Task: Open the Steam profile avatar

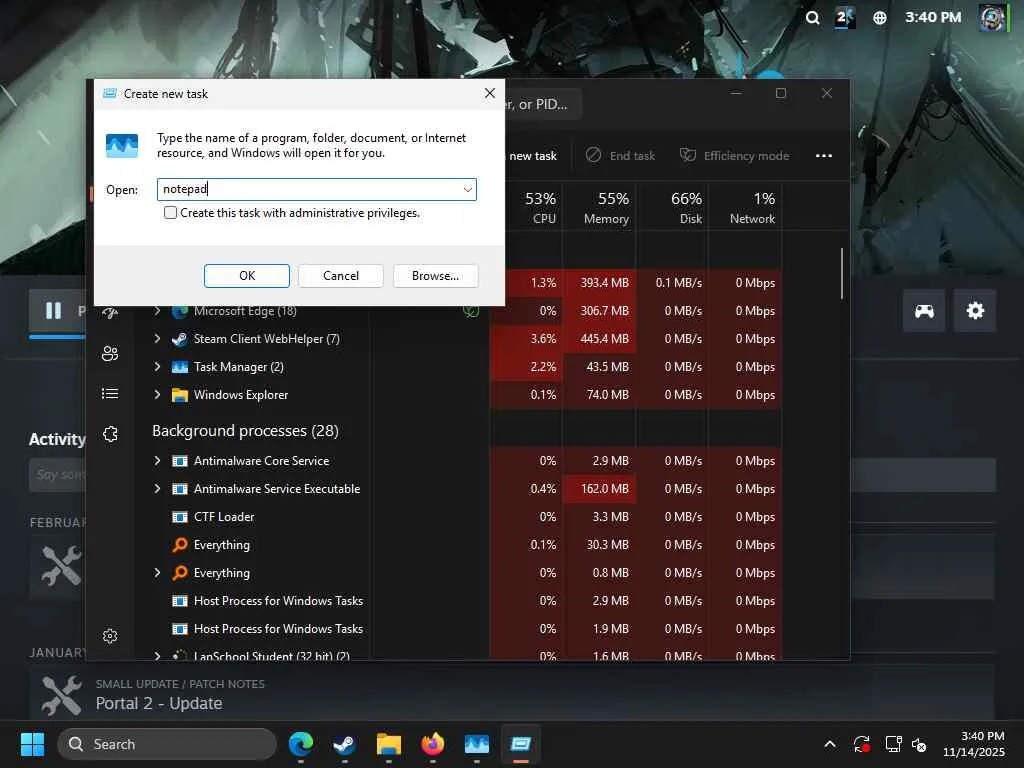Action: [993, 18]
